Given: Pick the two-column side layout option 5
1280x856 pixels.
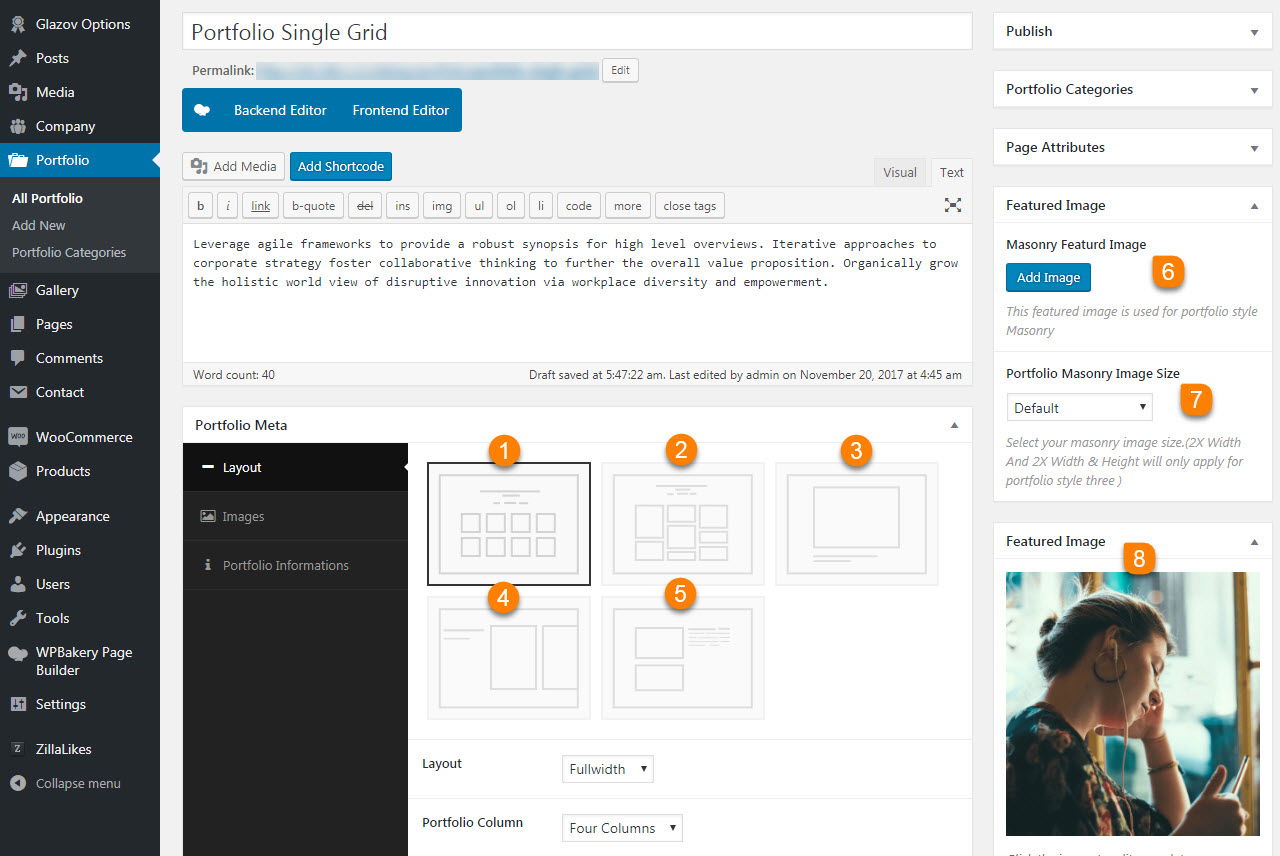Looking at the screenshot, I should click(x=682, y=657).
